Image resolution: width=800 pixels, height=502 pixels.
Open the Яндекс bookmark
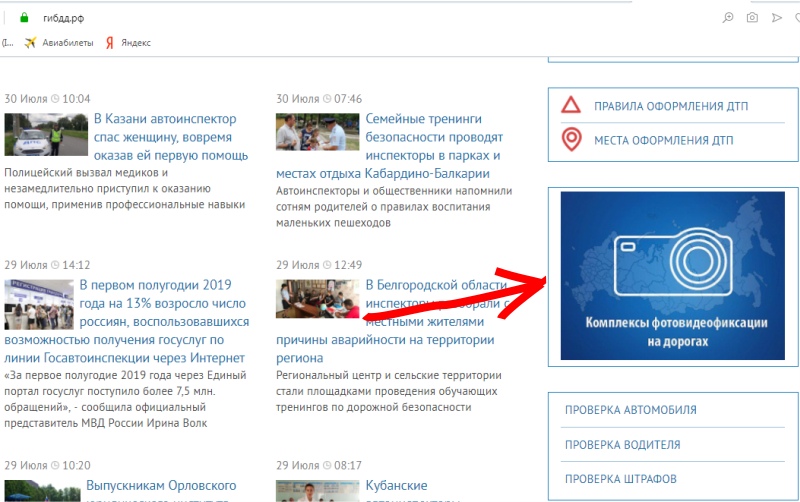pos(128,42)
